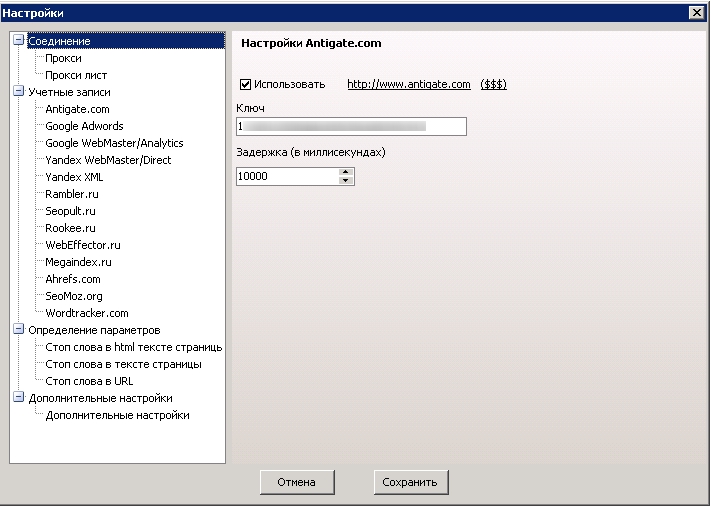Select the Определение параметров tree item
This screenshot has width=711, height=506.
[94, 330]
